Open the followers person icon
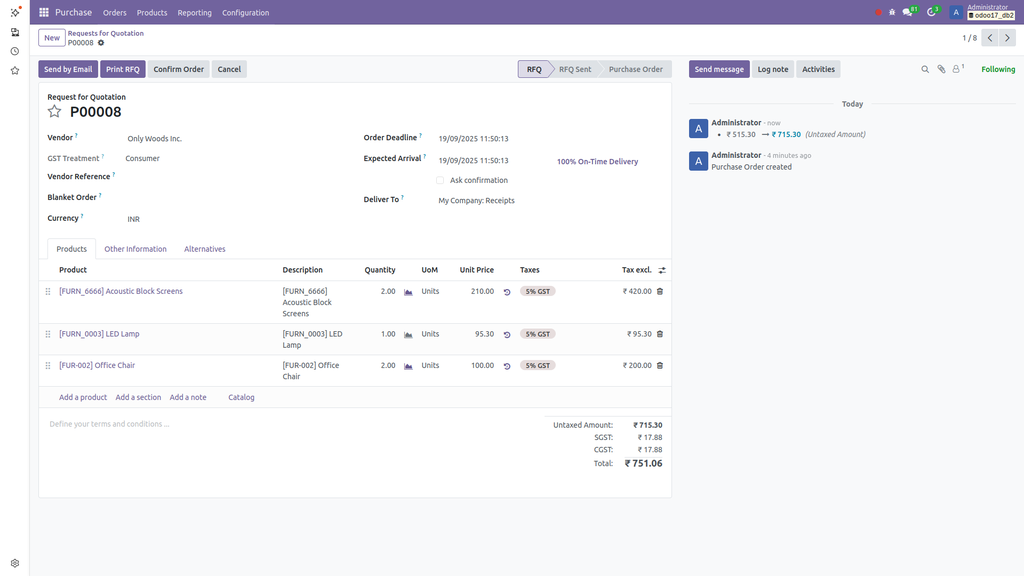1024x576 pixels. click(x=955, y=68)
